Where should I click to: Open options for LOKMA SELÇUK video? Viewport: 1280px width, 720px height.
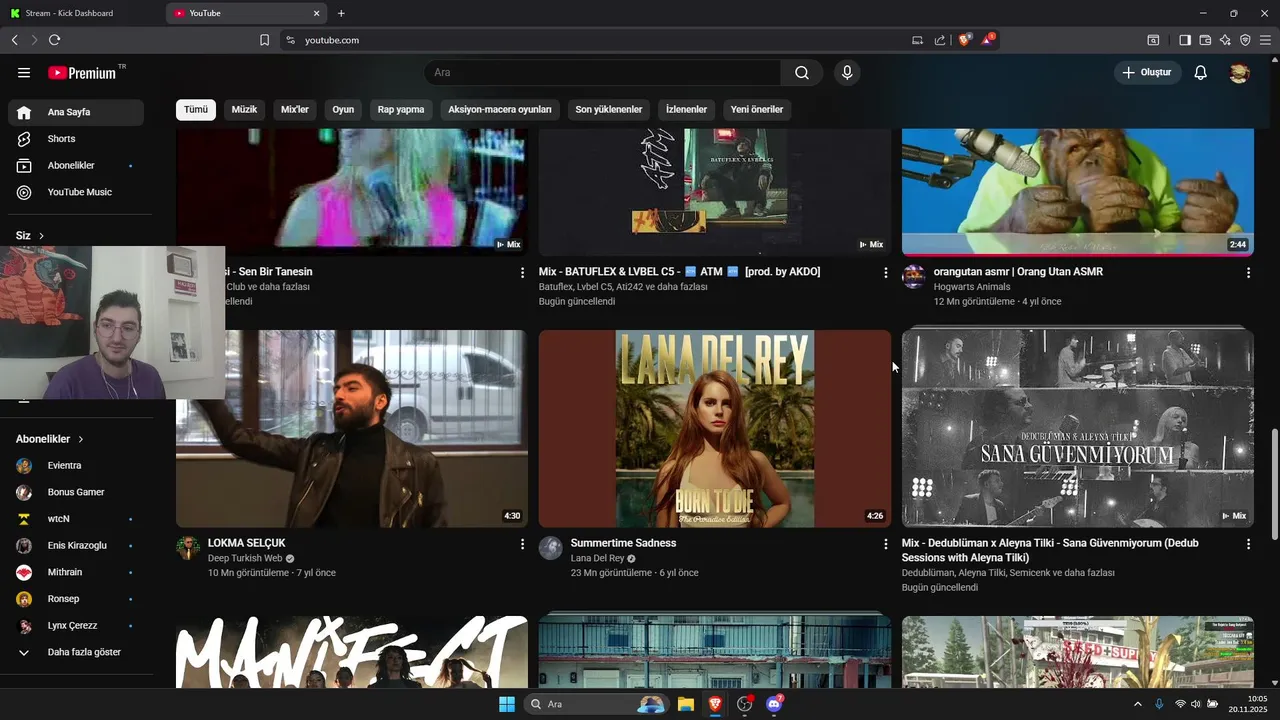click(522, 544)
